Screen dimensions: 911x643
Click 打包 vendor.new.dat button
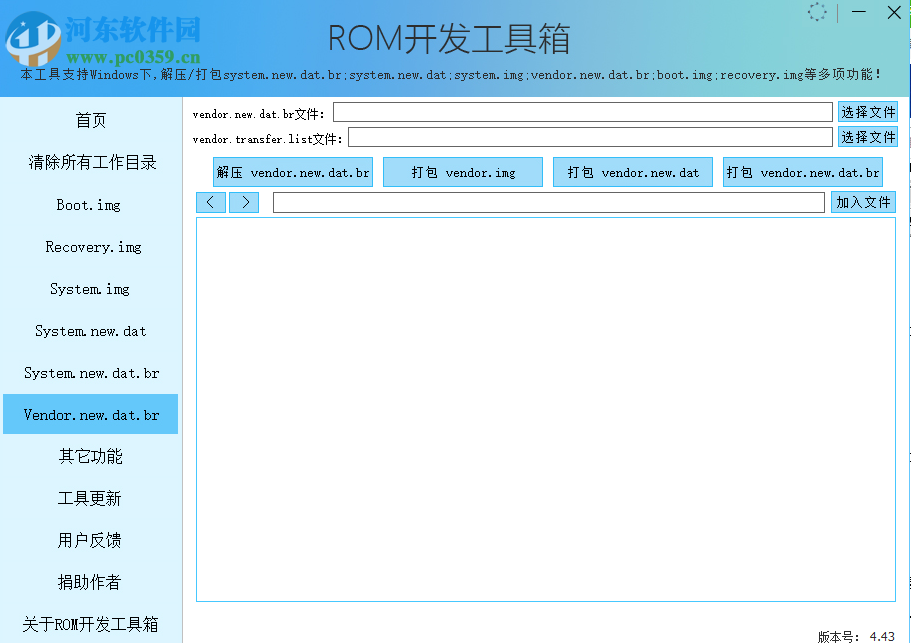(632, 171)
